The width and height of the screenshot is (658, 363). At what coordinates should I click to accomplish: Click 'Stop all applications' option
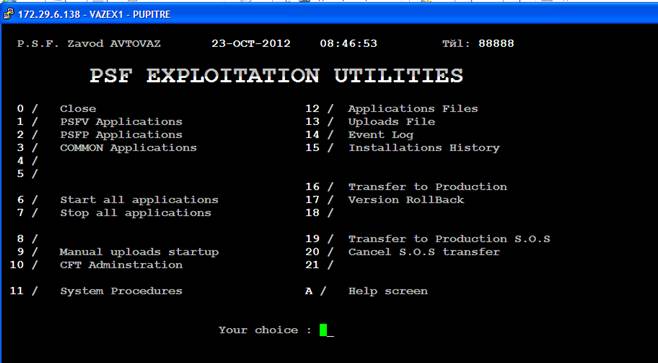click(136, 213)
